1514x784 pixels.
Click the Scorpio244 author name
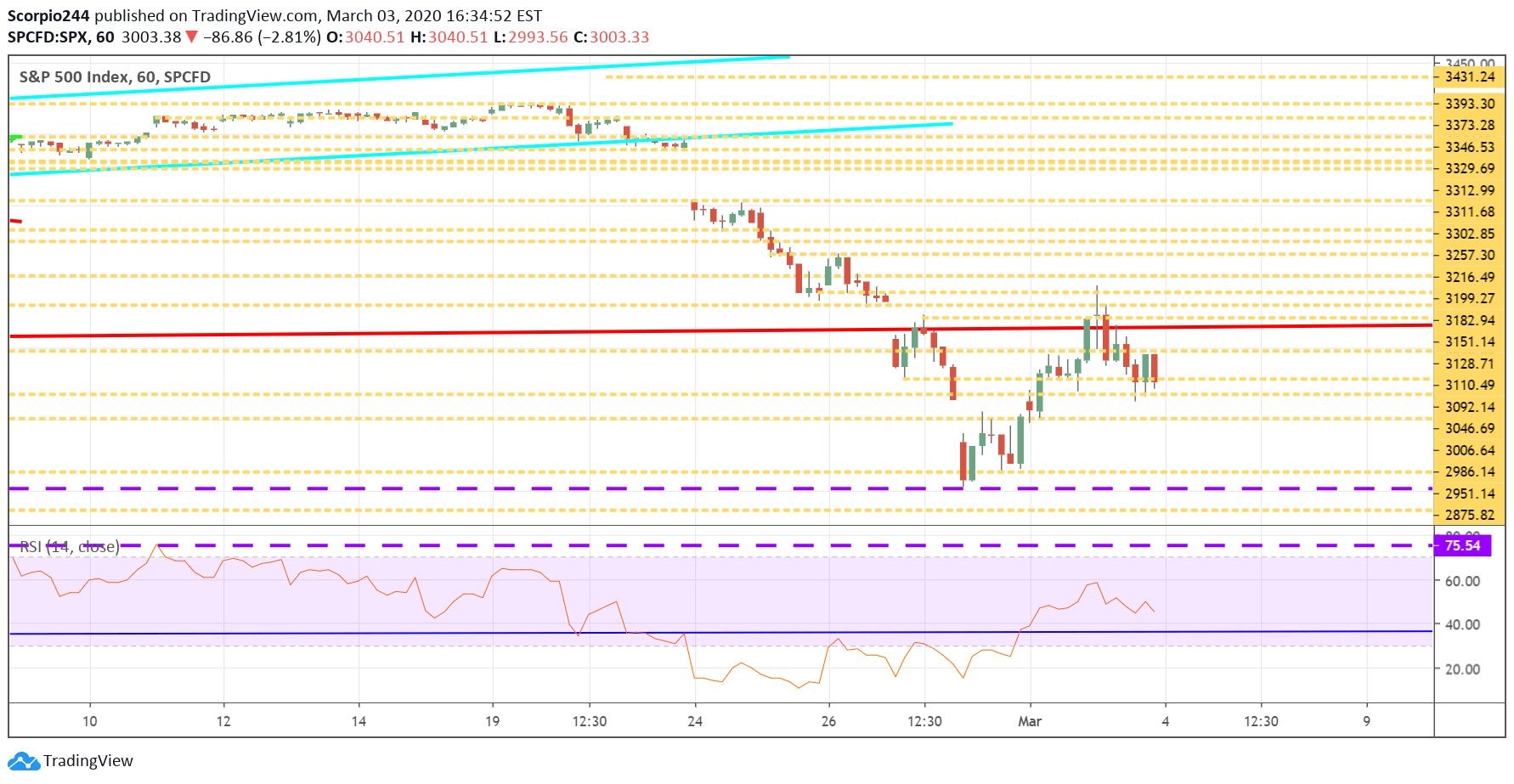point(48,16)
